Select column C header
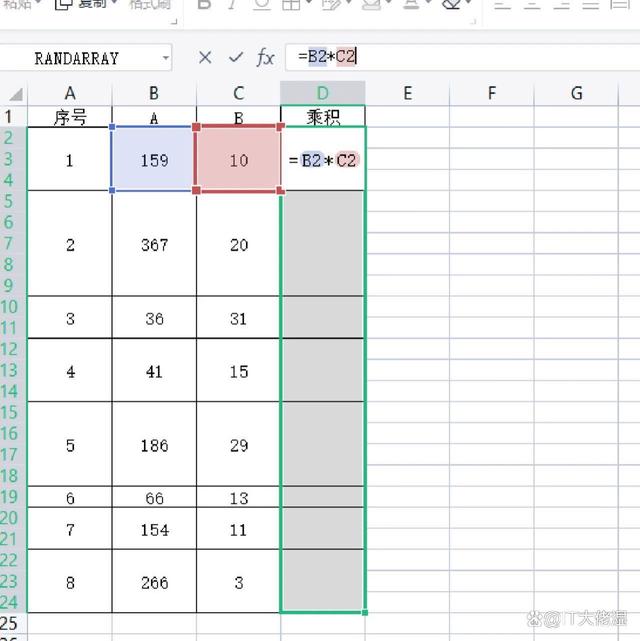Viewport: 640px width, 641px height. tap(238, 93)
